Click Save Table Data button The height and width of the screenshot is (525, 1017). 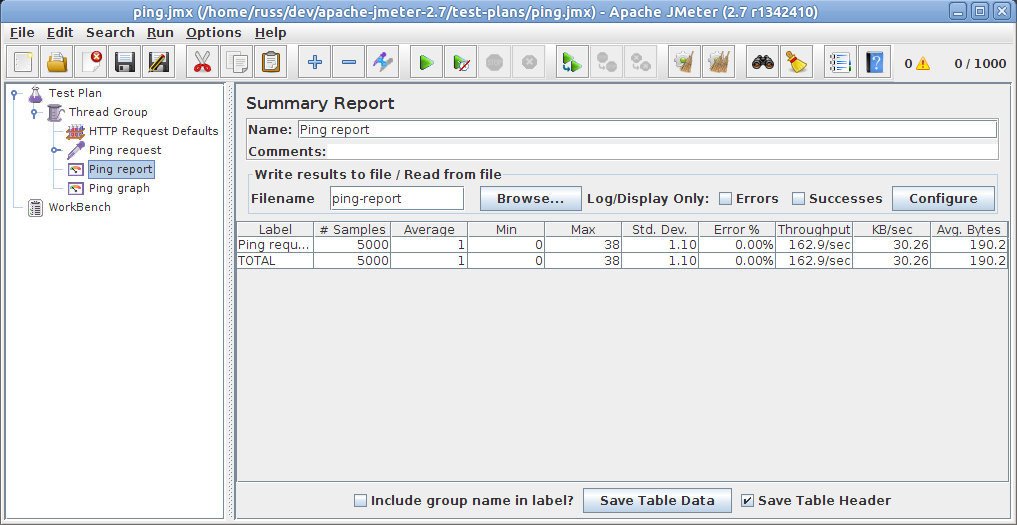tap(657, 500)
